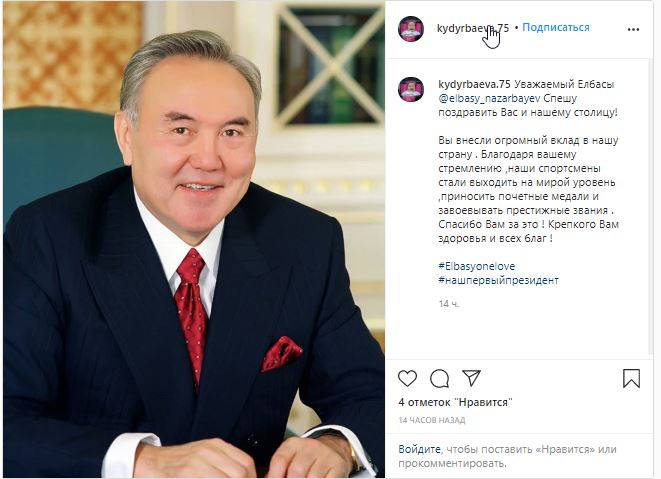Open the #нашпервыйпрезидент hashtag
Image resolution: width=661 pixels, height=479 pixels.
(499, 280)
